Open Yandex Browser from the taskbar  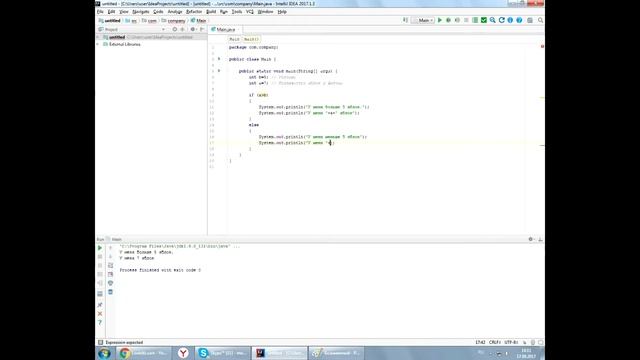click(183, 353)
